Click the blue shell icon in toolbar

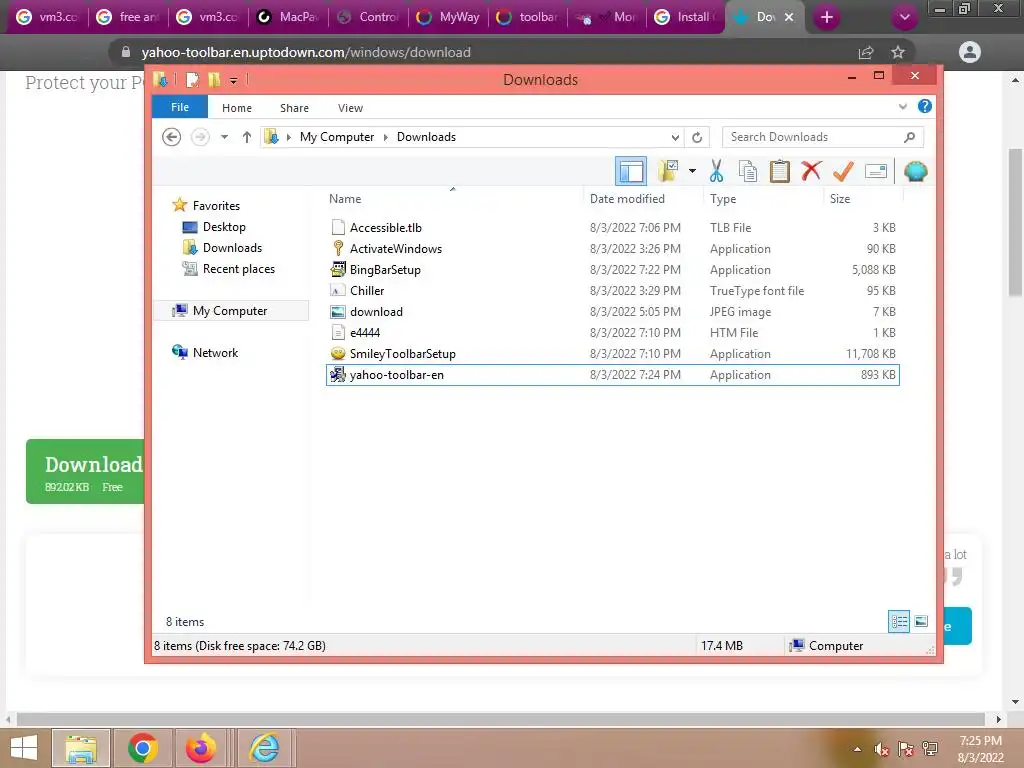pos(916,172)
